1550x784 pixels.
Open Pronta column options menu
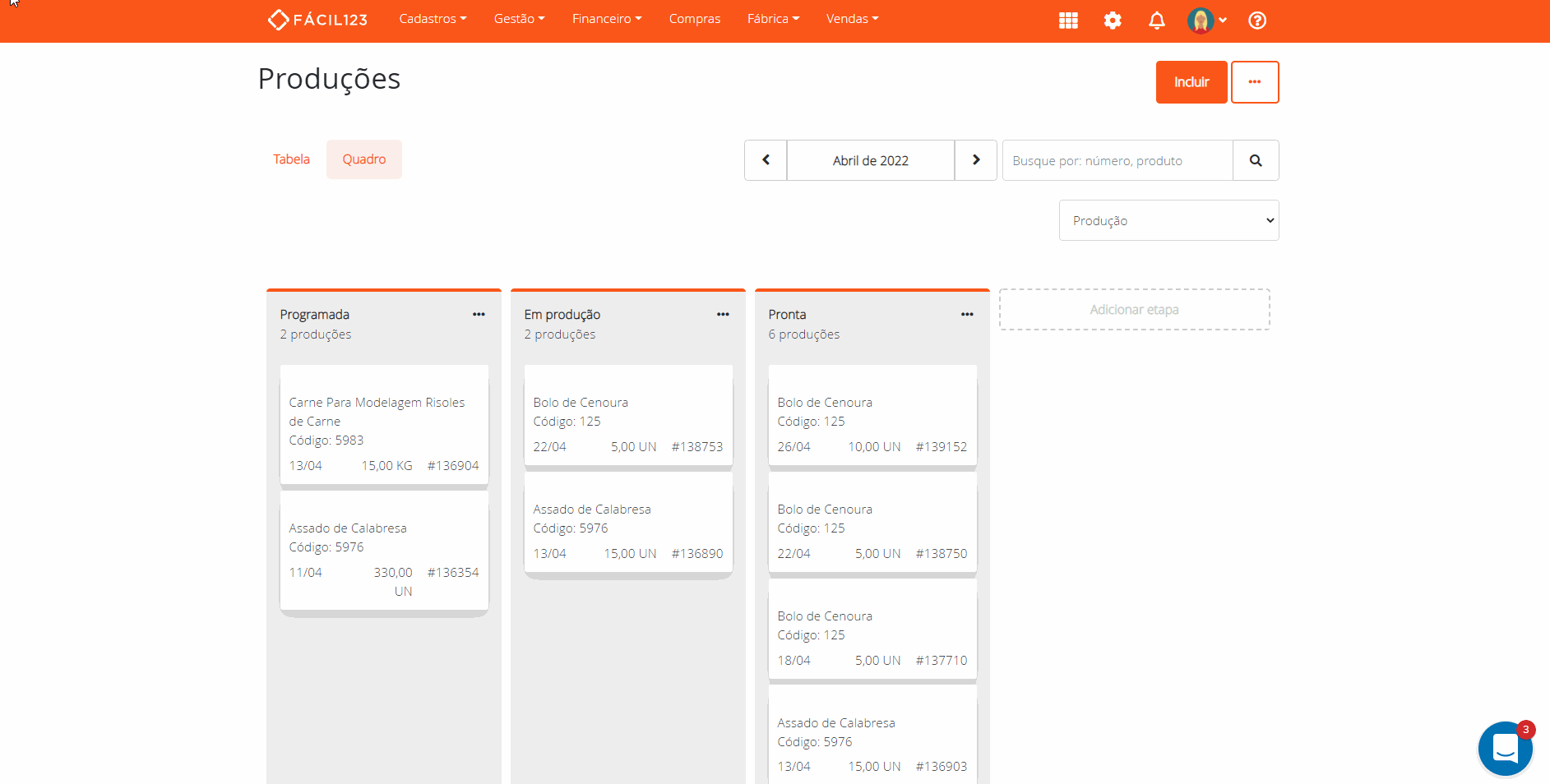click(x=967, y=315)
